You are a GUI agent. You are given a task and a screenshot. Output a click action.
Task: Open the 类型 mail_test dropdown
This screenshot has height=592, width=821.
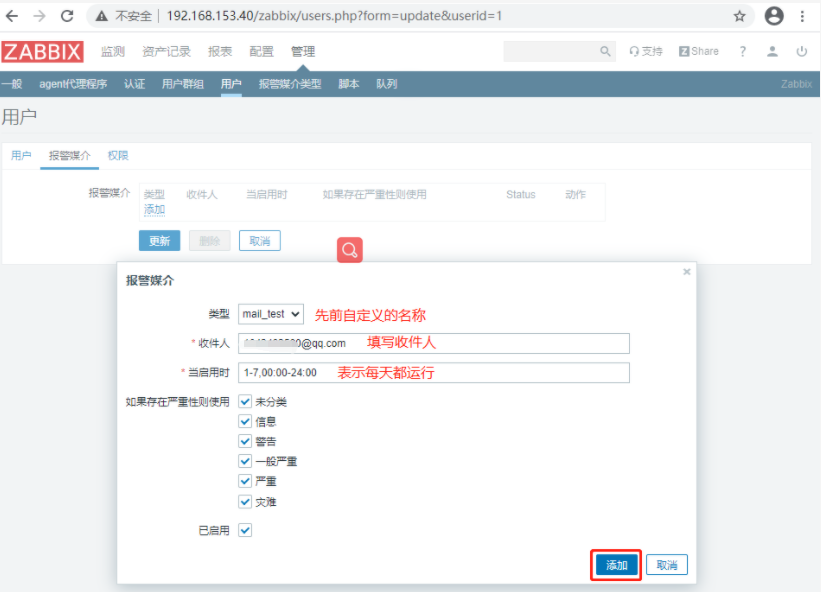tap(271, 314)
